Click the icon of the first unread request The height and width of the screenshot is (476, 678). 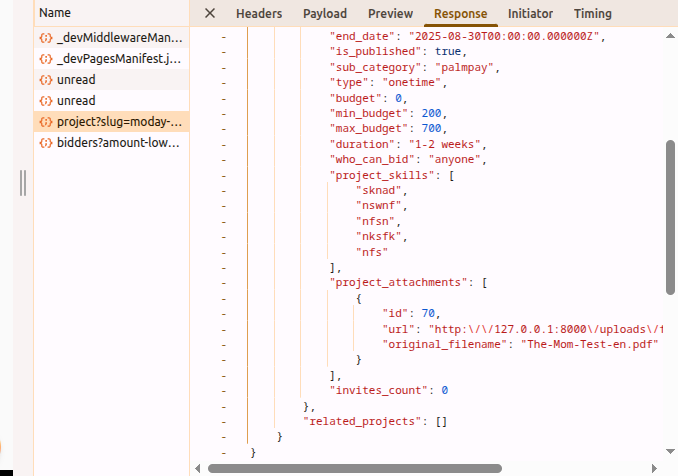(x=45, y=79)
